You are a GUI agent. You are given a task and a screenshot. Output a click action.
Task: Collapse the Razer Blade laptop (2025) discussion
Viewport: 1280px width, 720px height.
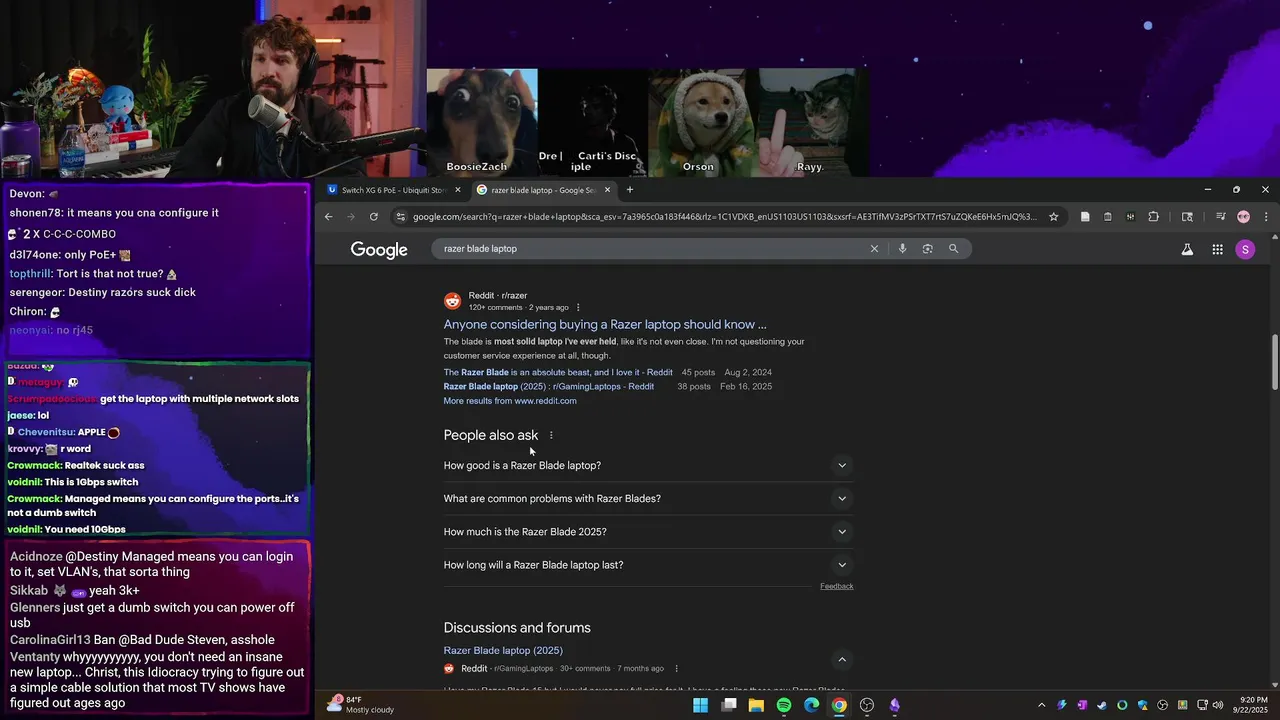click(x=842, y=659)
